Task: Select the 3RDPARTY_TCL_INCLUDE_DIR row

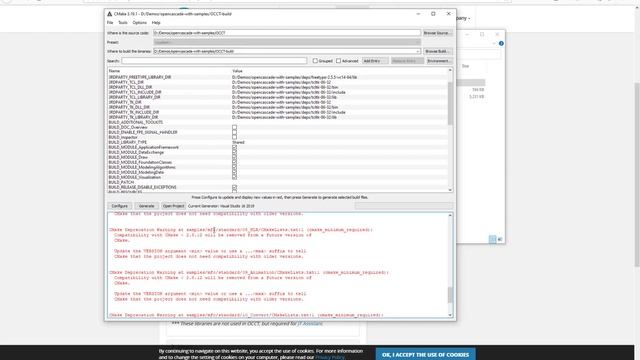Action: [x=278, y=92]
